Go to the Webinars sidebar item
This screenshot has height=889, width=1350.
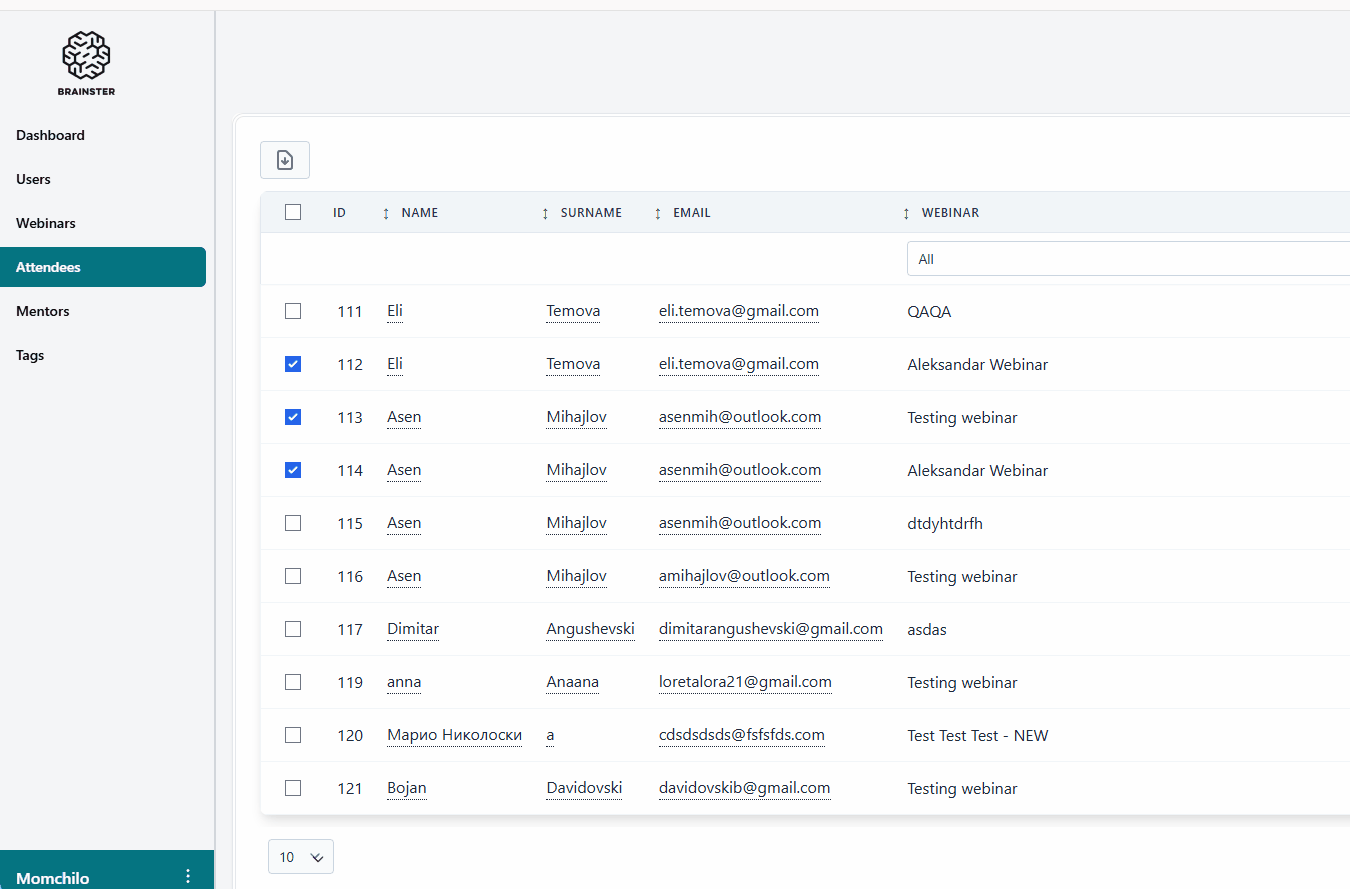(x=46, y=223)
